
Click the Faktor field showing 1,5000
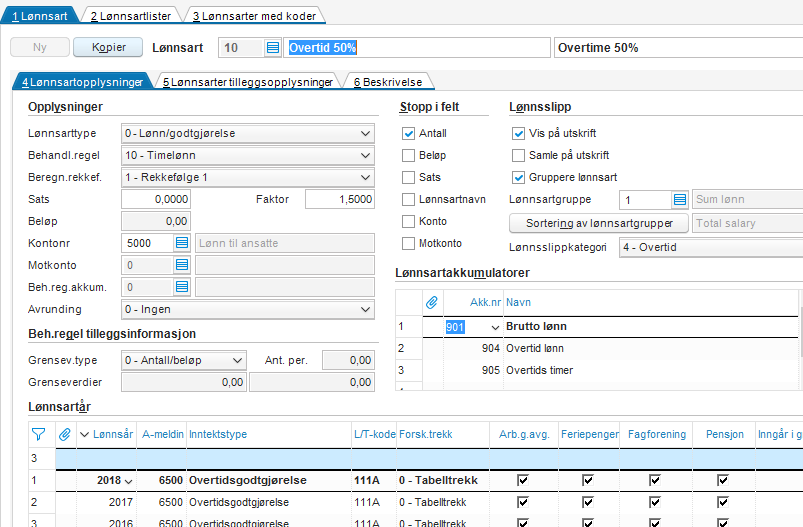pyautogui.click(x=340, y=199)
